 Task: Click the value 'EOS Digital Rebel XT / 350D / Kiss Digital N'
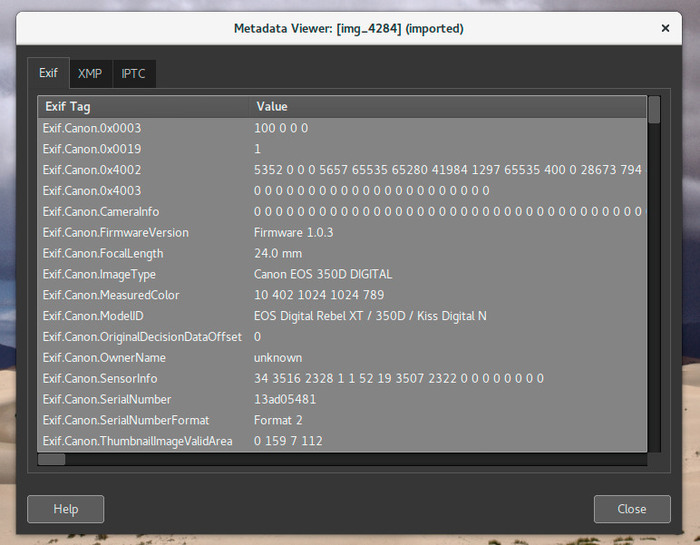[x=370, y=316]
